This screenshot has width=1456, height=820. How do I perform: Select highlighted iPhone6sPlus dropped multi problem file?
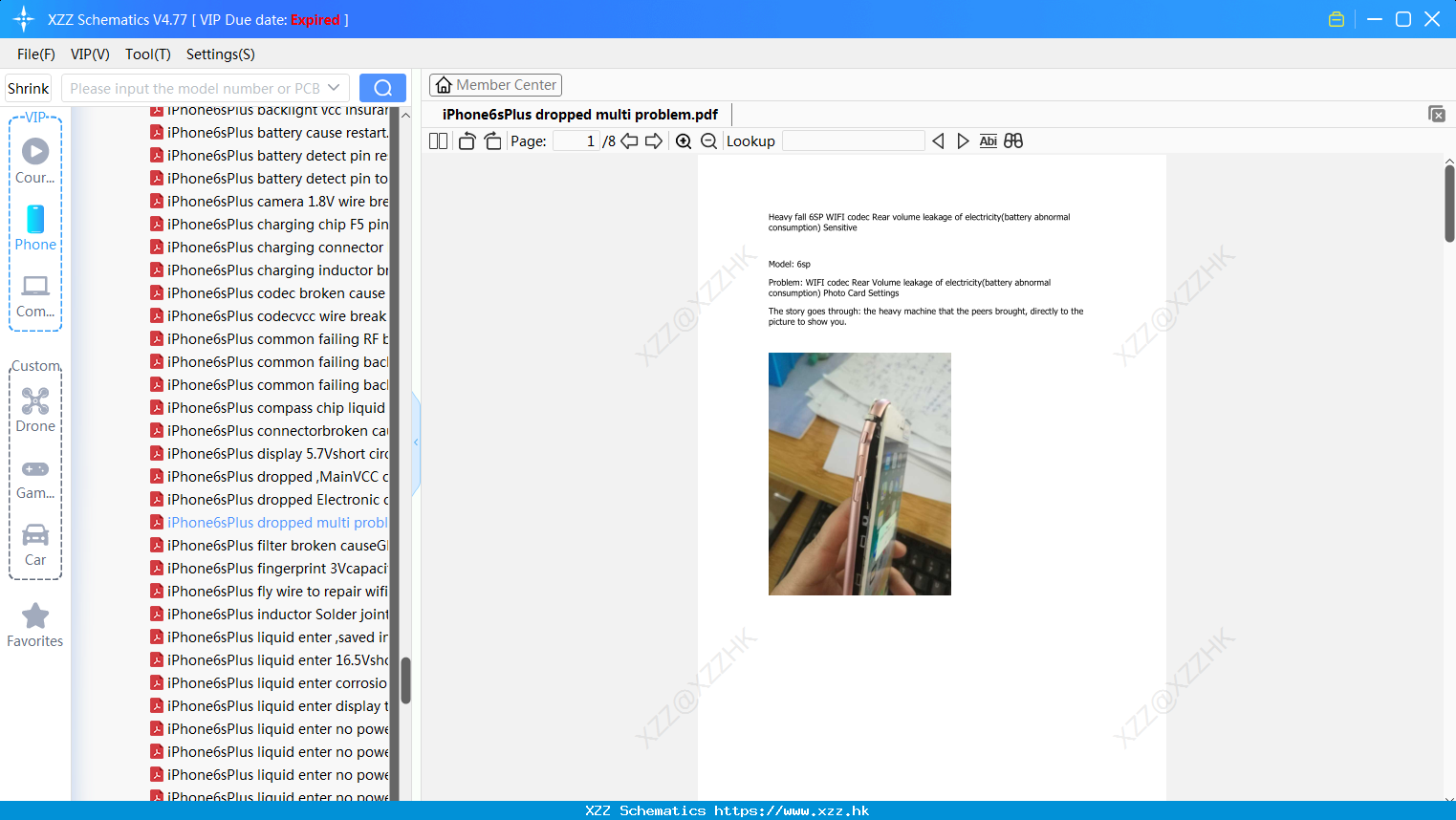270,523
